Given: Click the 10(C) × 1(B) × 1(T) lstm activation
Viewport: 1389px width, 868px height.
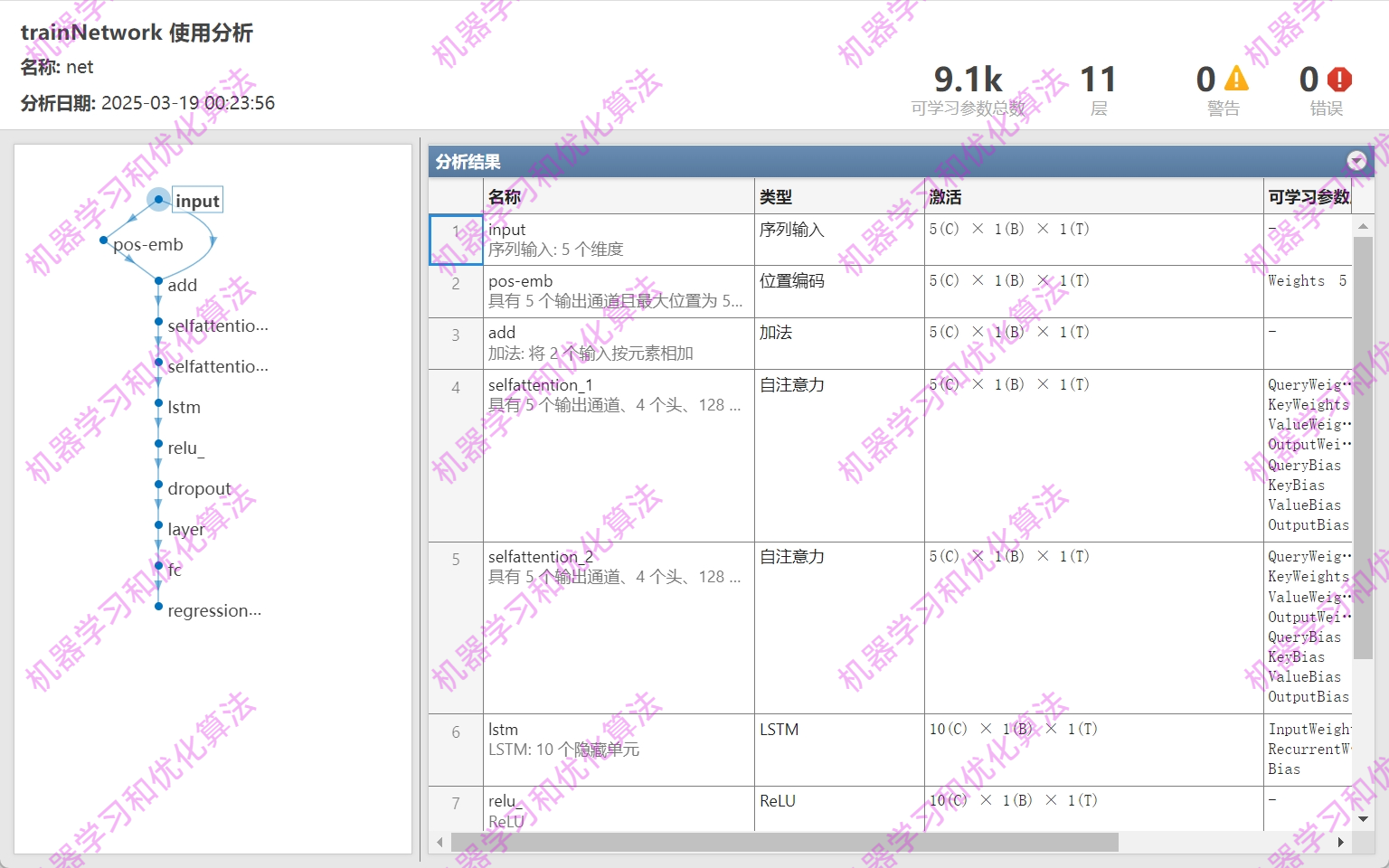Looking at the screenshot, I should point(1013,729).
